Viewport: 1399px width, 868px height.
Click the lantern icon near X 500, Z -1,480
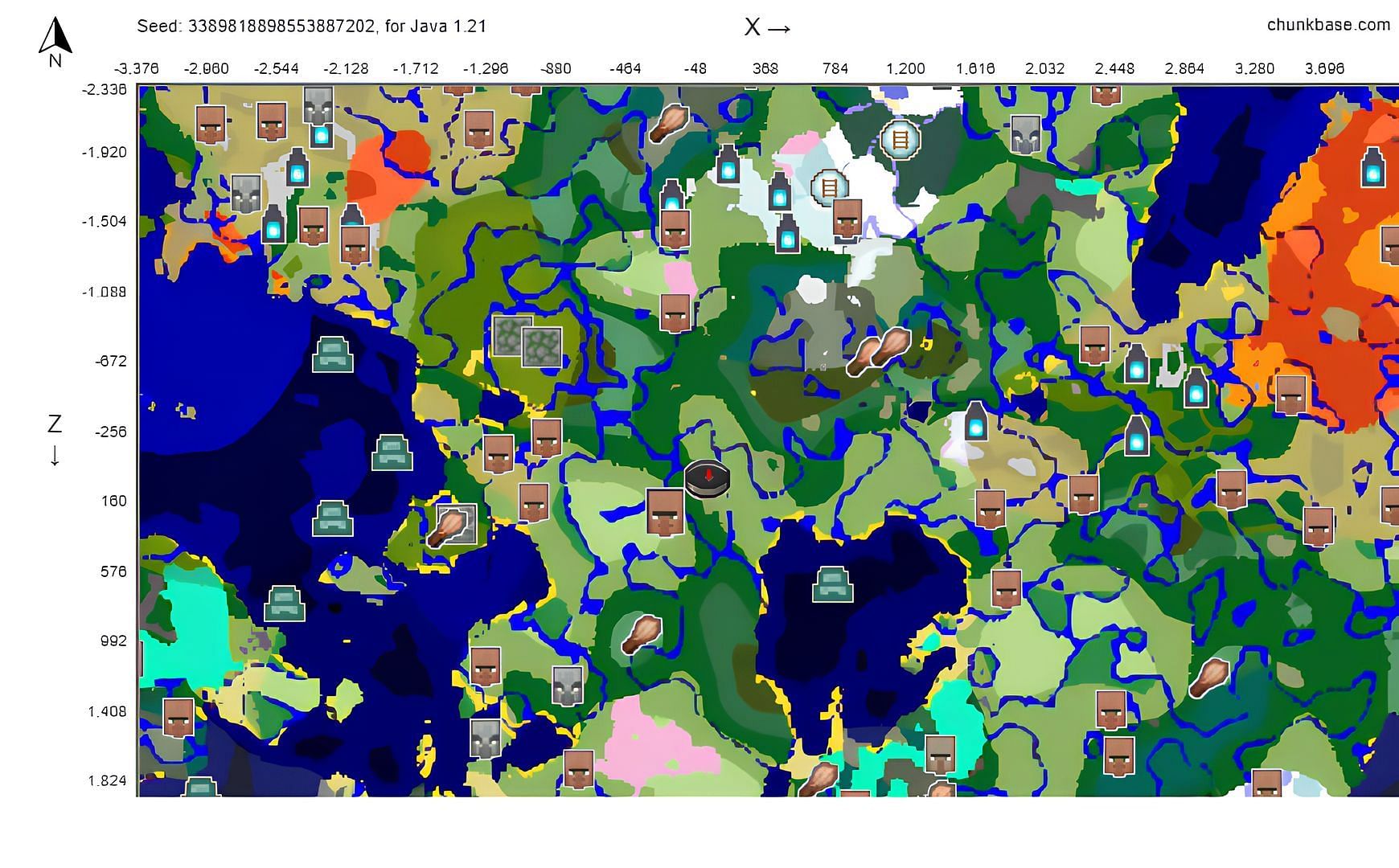[x=789, y=233]
